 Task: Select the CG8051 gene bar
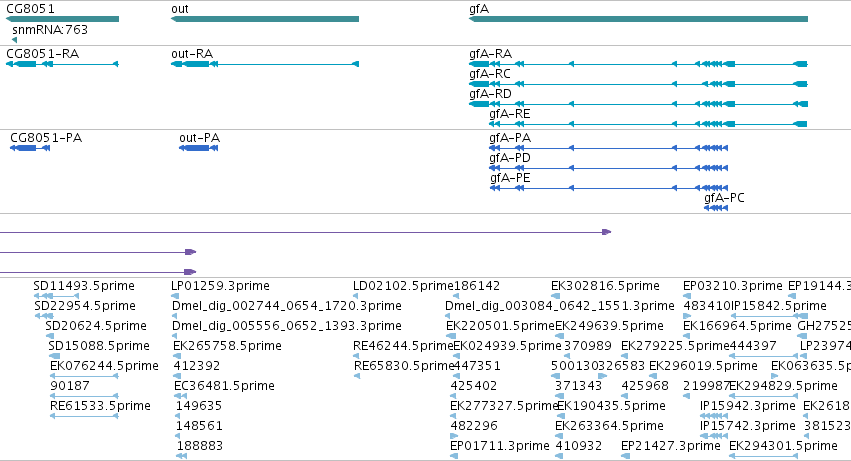pyautogui.click(x=62, y=19)
